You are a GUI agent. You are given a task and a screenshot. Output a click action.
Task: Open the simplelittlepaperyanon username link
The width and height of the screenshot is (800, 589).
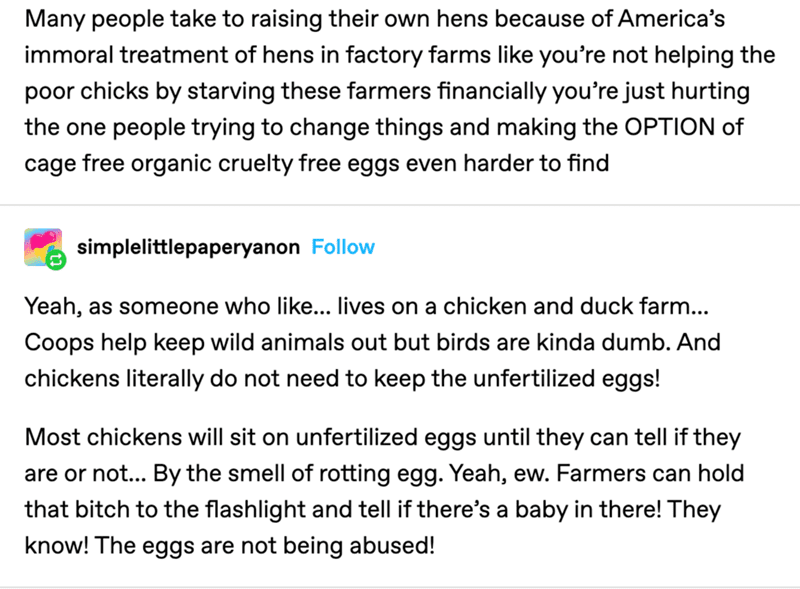[x=188, y=247]
